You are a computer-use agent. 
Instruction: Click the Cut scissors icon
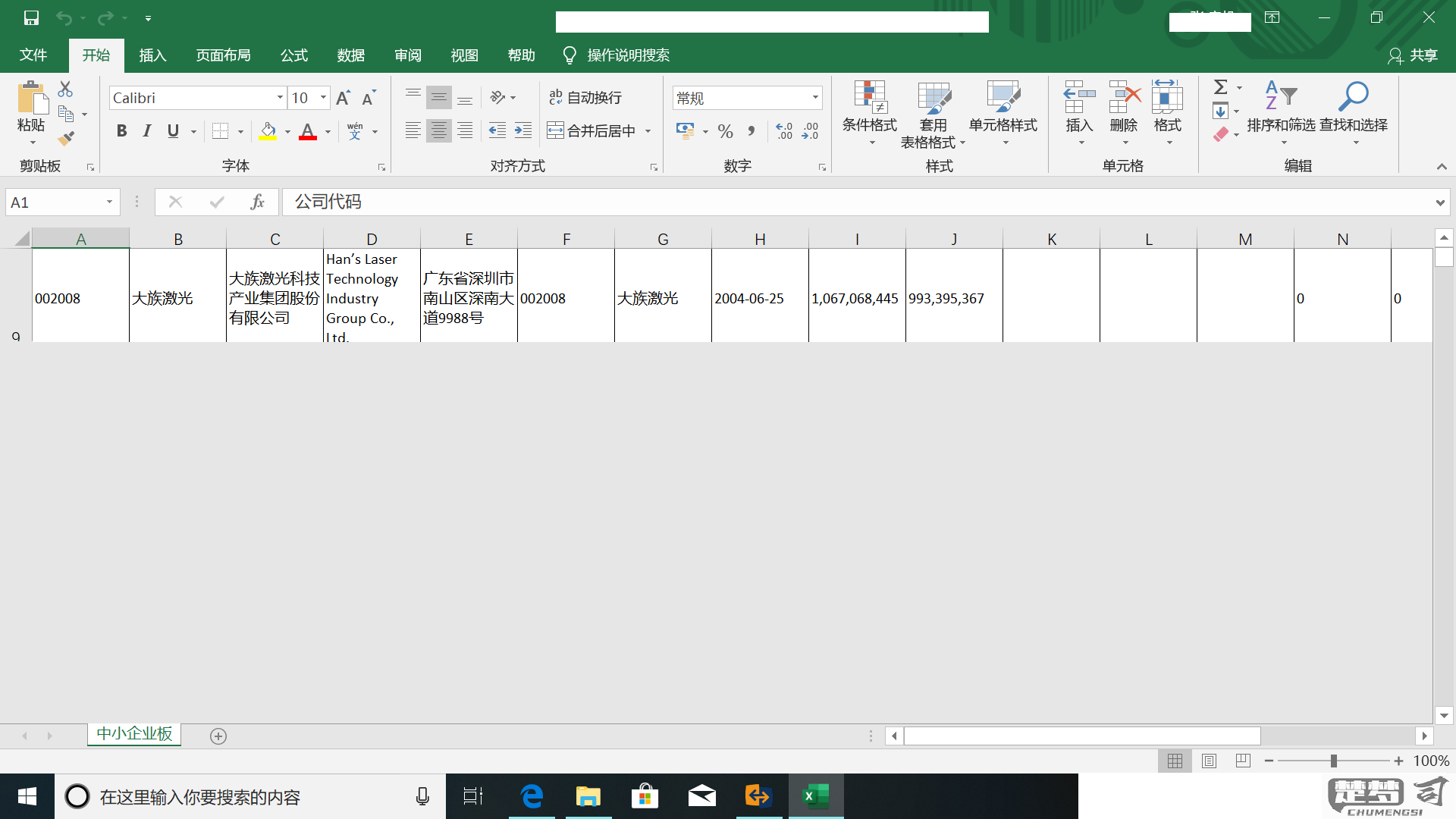tap(66, 89)
